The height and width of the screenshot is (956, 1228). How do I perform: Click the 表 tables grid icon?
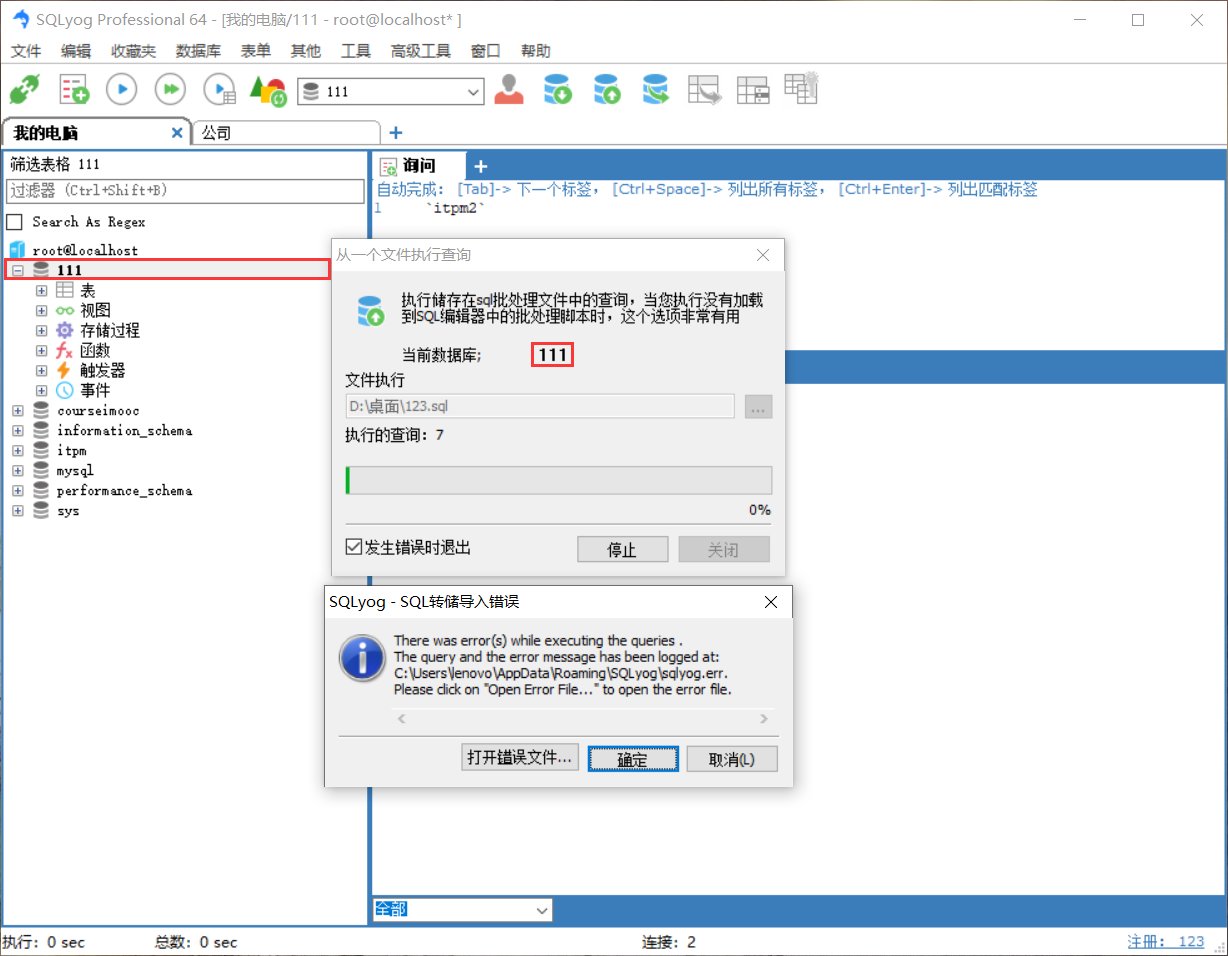click(65, 290)
